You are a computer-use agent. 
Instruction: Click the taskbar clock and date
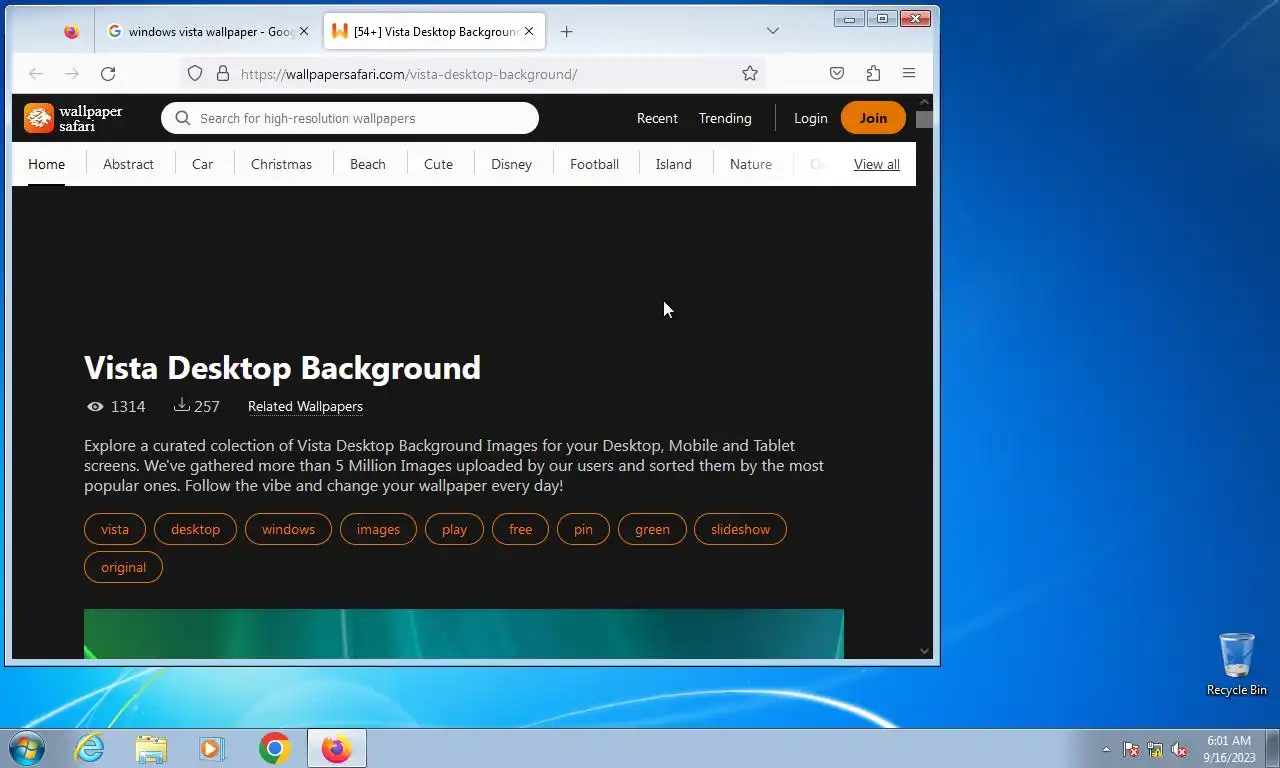tap(1229, 749)
